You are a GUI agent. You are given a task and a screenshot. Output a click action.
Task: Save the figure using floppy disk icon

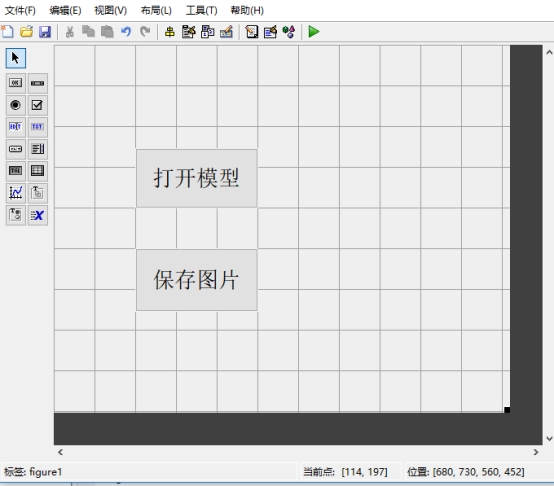tap(45, 31)
